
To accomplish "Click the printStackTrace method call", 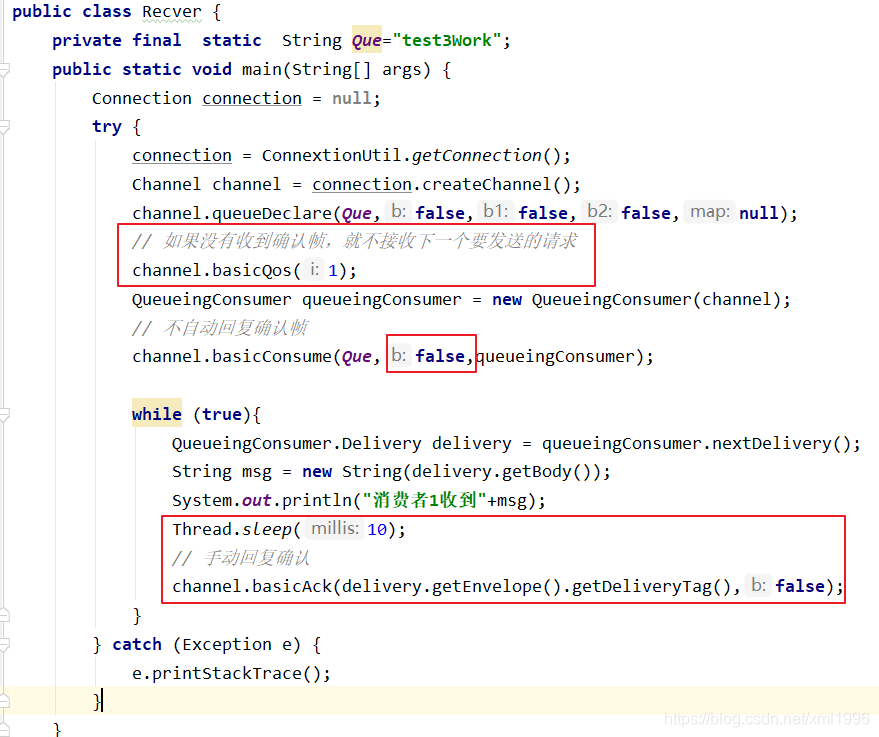I will point(226,674).
